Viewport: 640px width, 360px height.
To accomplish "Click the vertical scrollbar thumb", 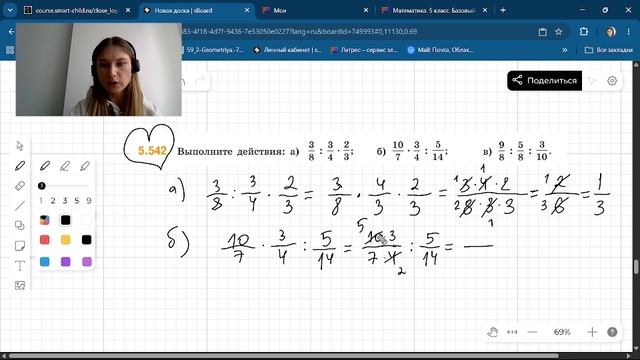I will (636, 267).
